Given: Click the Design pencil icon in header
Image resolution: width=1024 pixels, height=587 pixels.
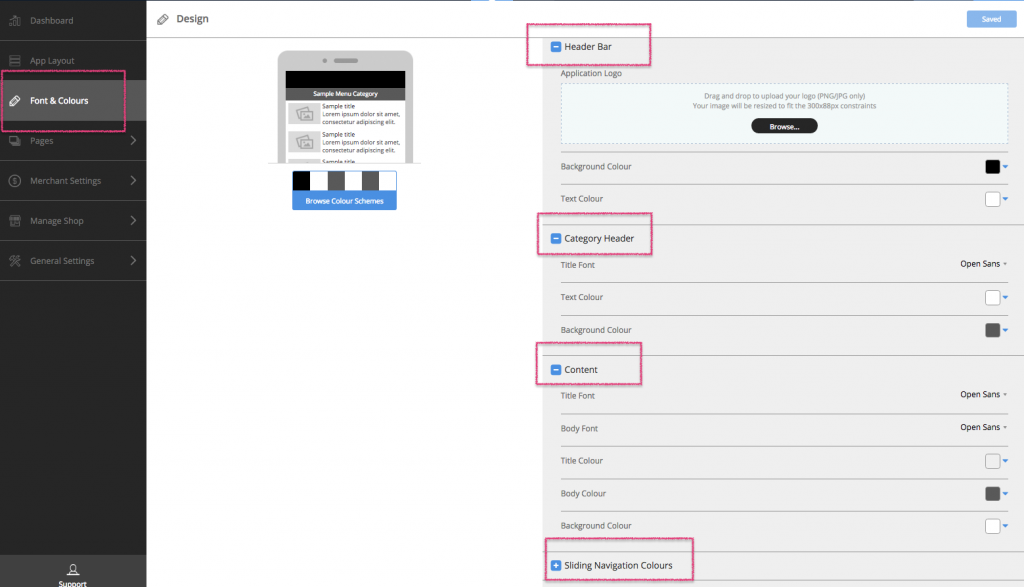Looking at the screenshot, I should [x=165, y=18].
